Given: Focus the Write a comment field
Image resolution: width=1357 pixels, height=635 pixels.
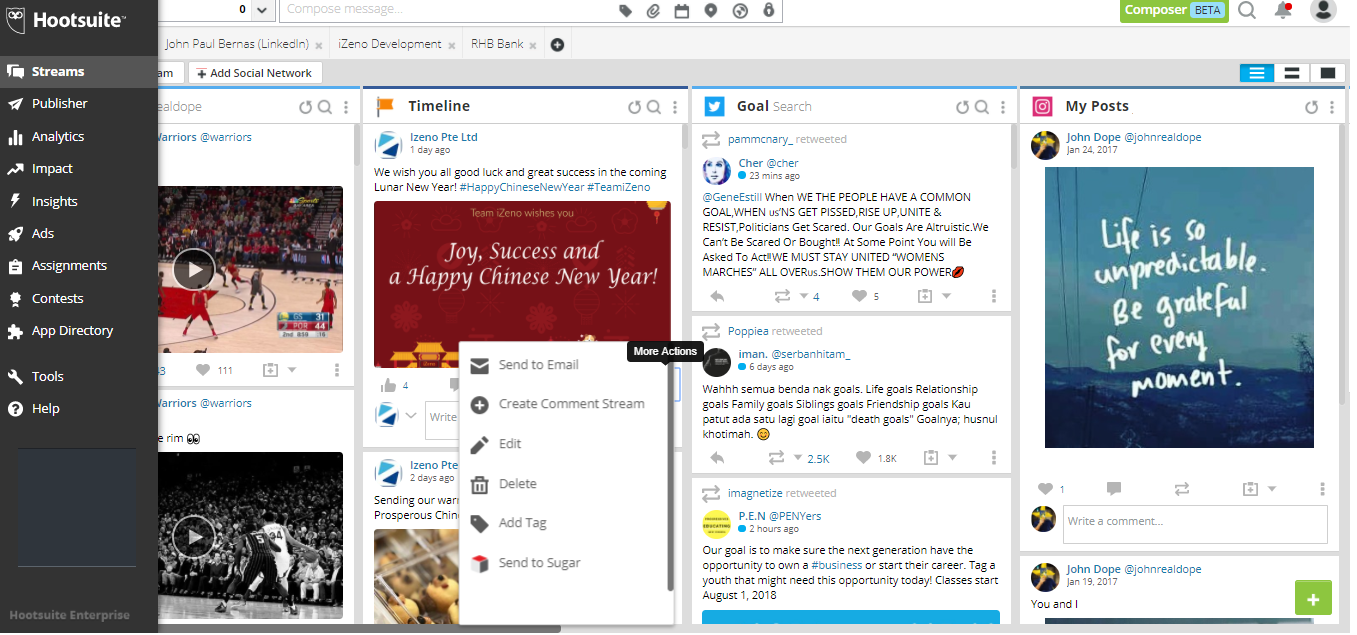Looking at the screenshot, I should 1196,523.
